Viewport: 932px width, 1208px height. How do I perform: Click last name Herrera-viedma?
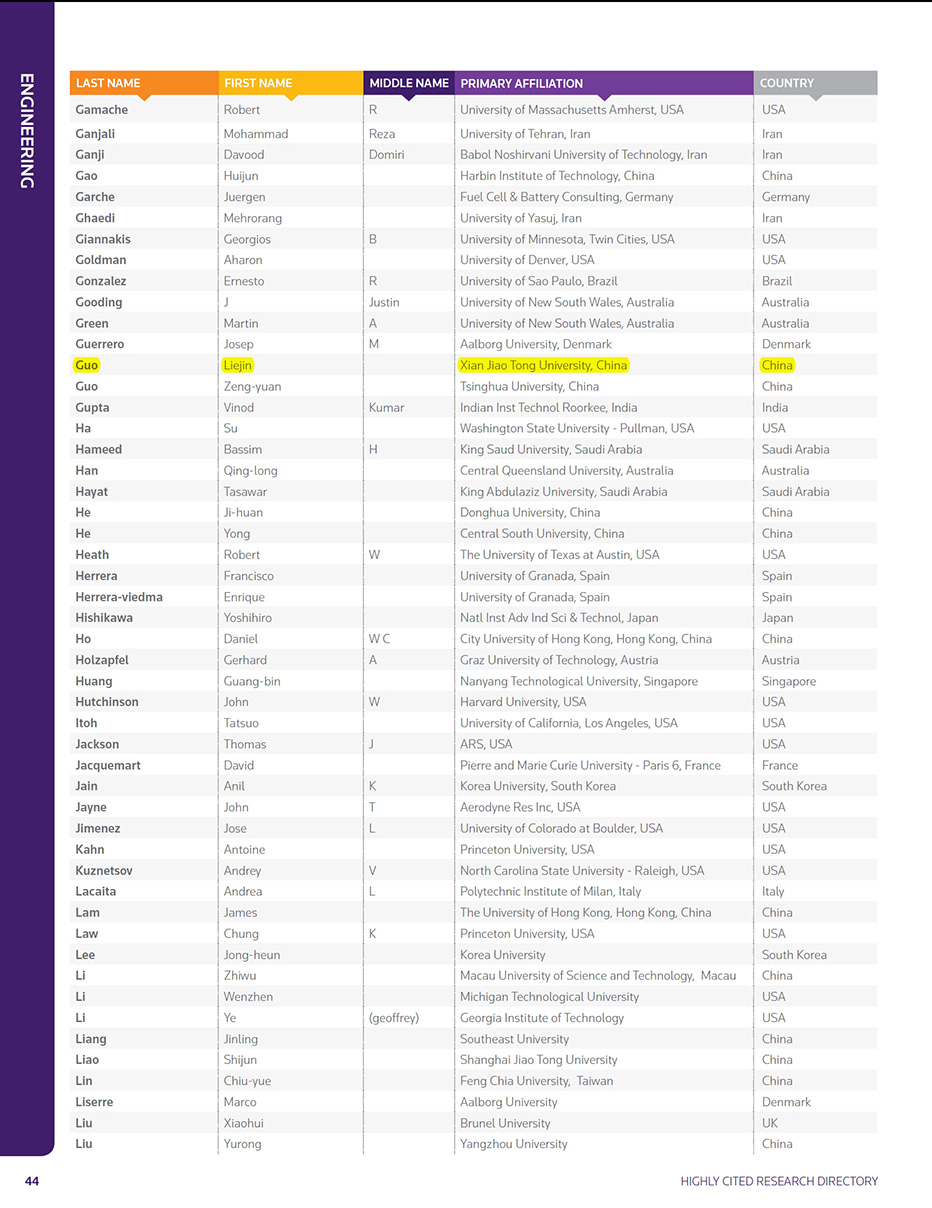click(x=119, y=597)
